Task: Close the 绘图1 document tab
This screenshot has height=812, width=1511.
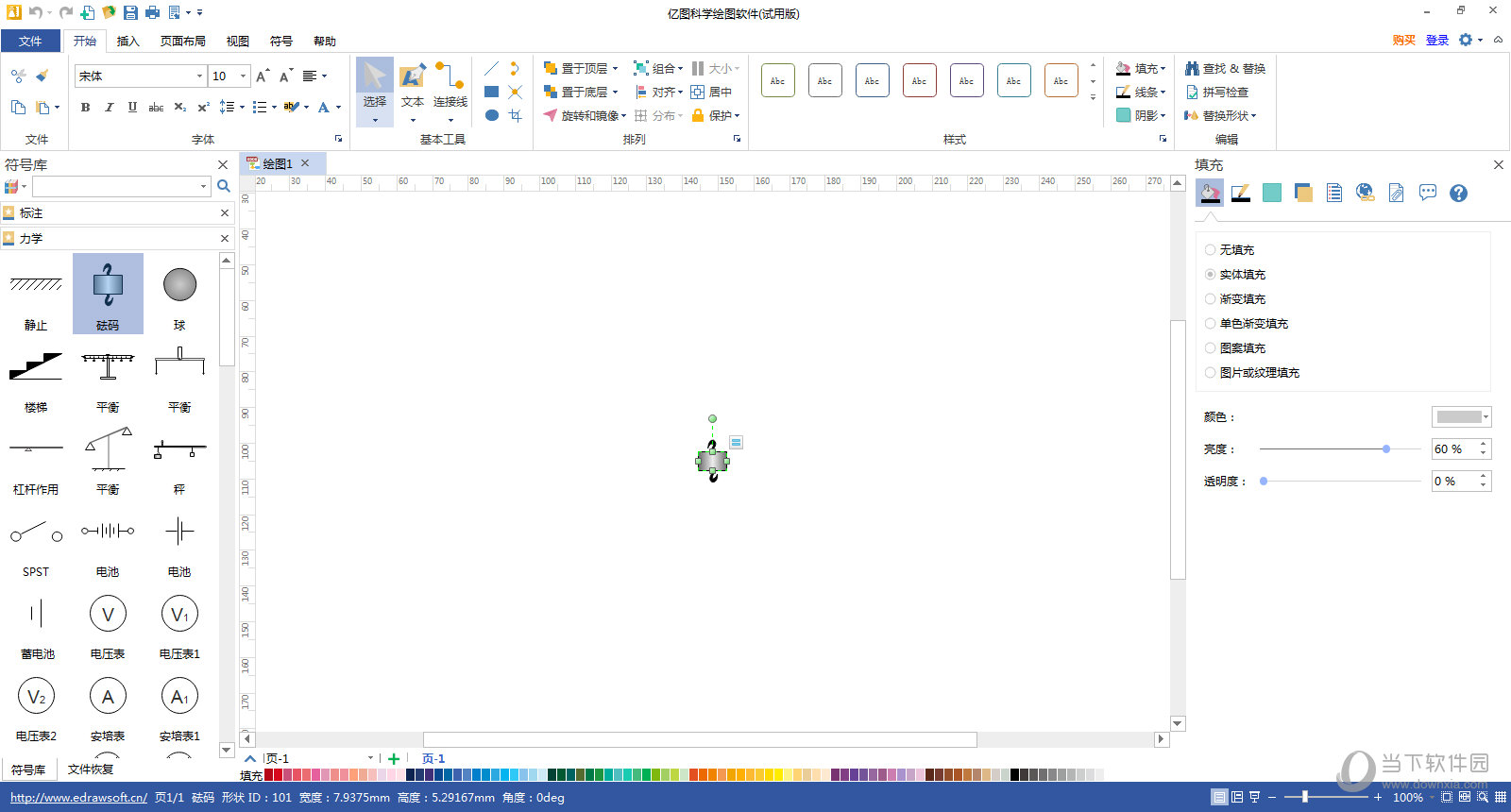Action: (305, 163)
